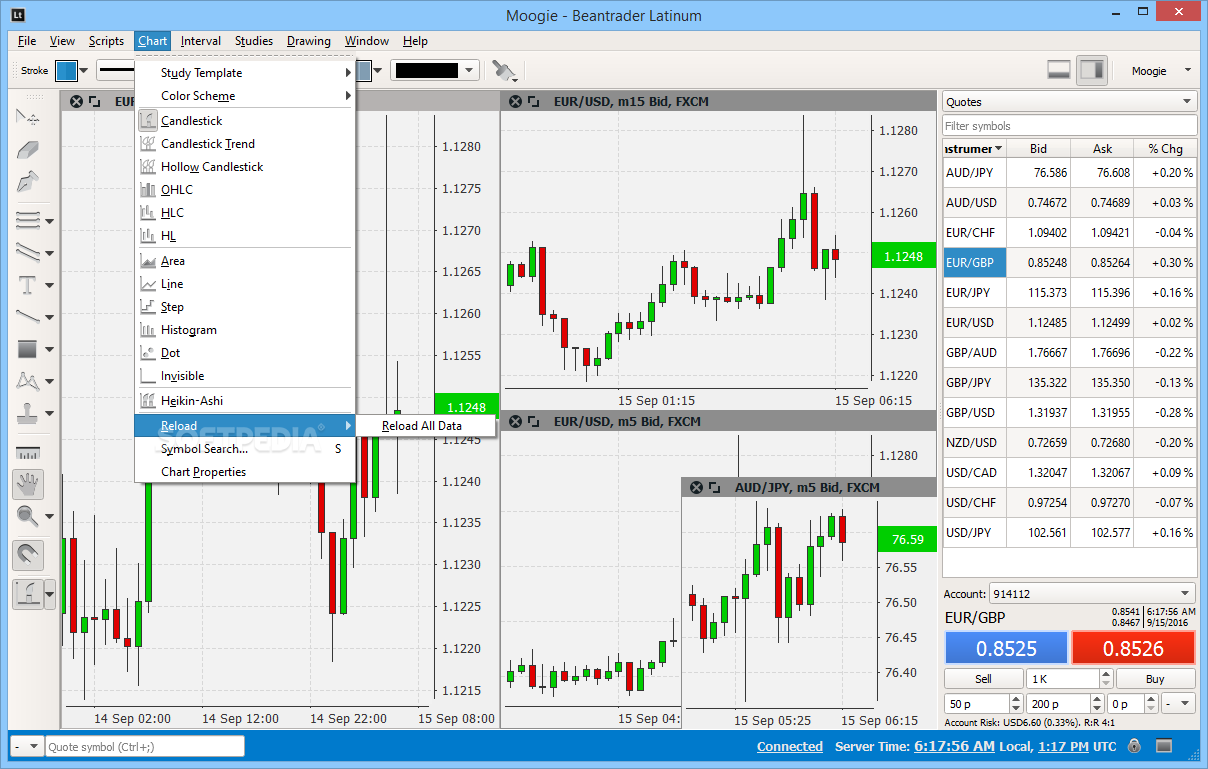1208x769 pixels.
Task: Expand the text tool options arrow
Action: pos(50,286)
